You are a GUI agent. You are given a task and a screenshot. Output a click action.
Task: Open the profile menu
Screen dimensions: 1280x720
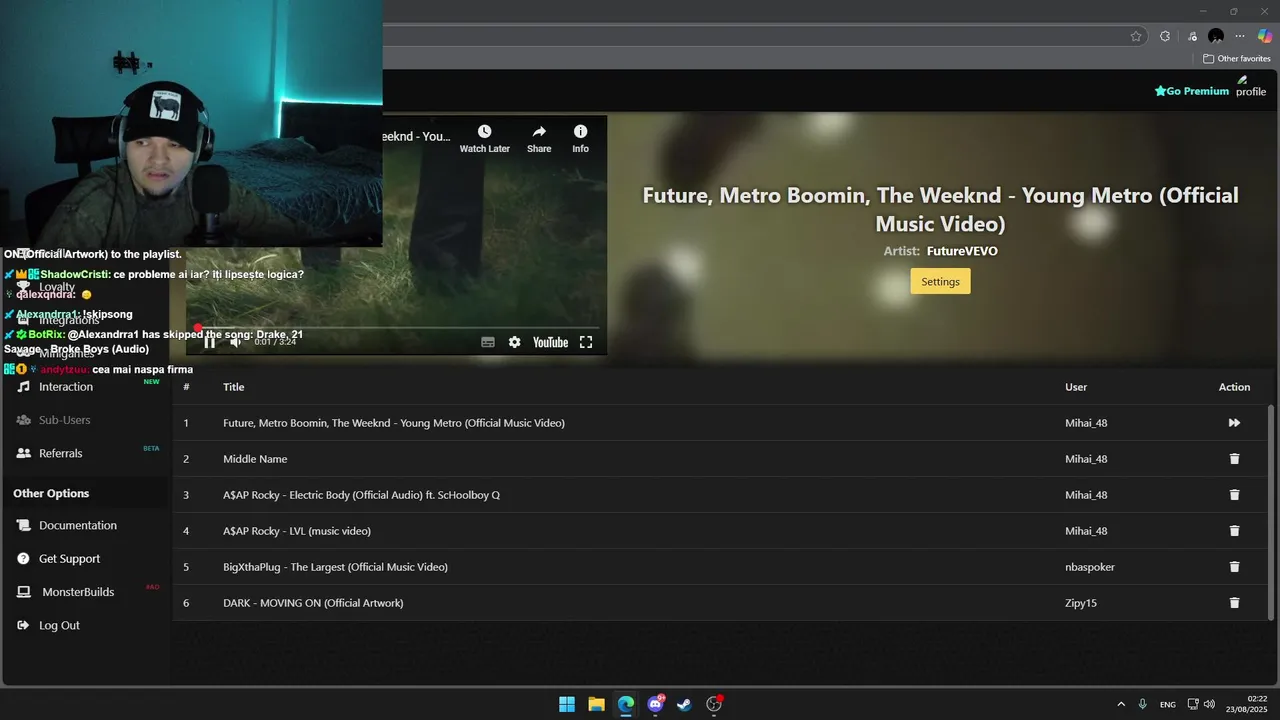point(1250,87)
